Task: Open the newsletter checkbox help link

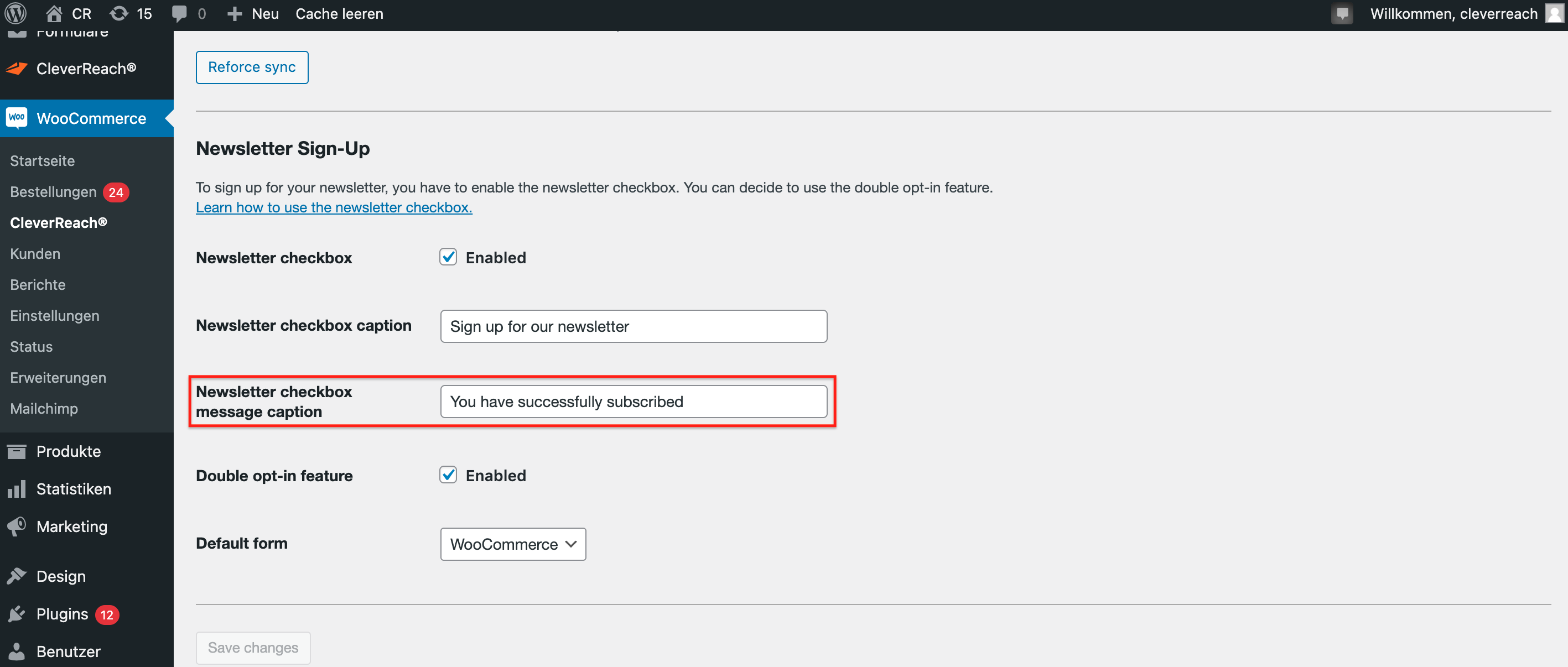Action: click(x=334, y=207)
